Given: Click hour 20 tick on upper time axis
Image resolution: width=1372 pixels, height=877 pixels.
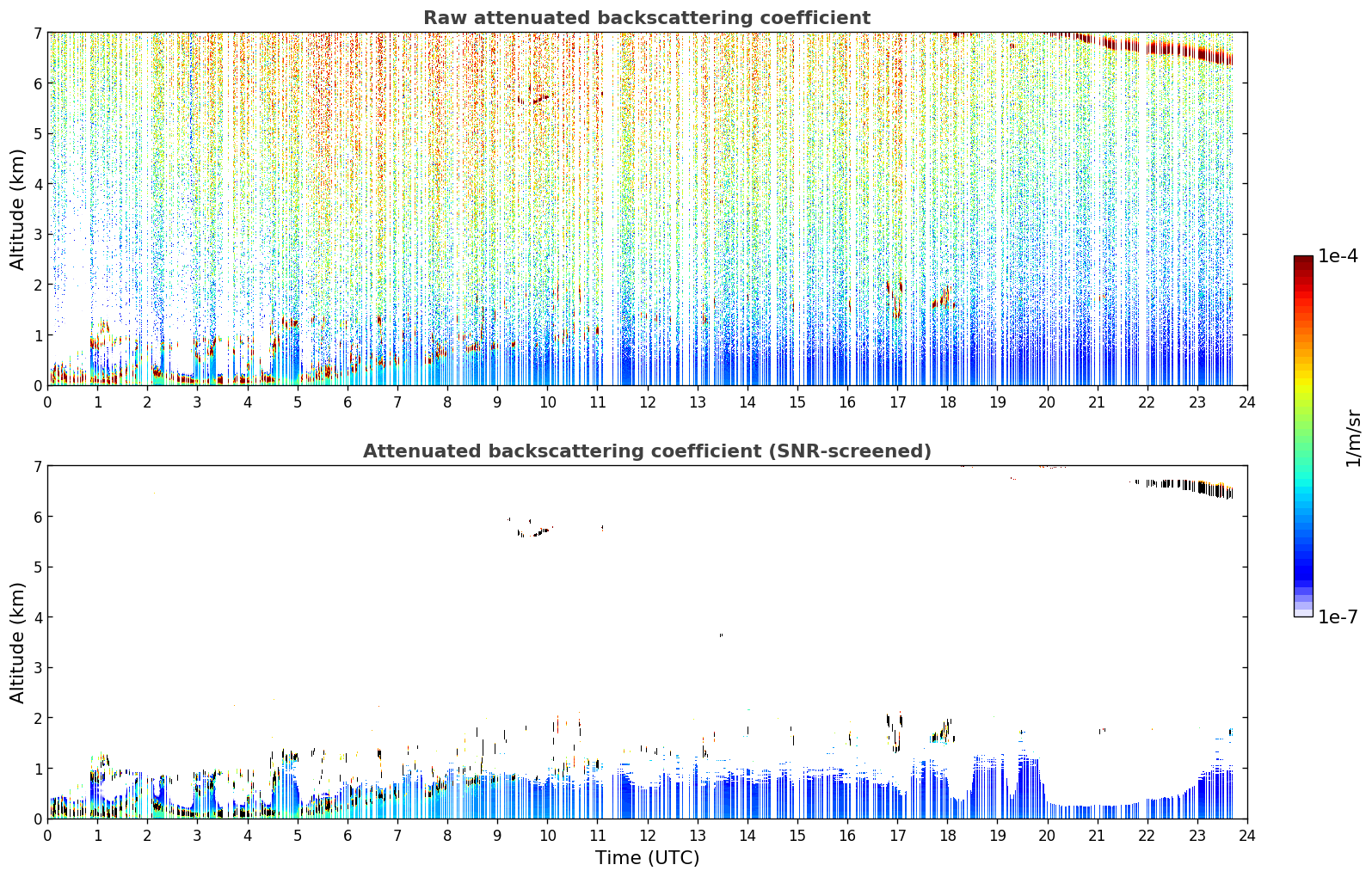Looking at the screenshot, I should [1047, 402].
